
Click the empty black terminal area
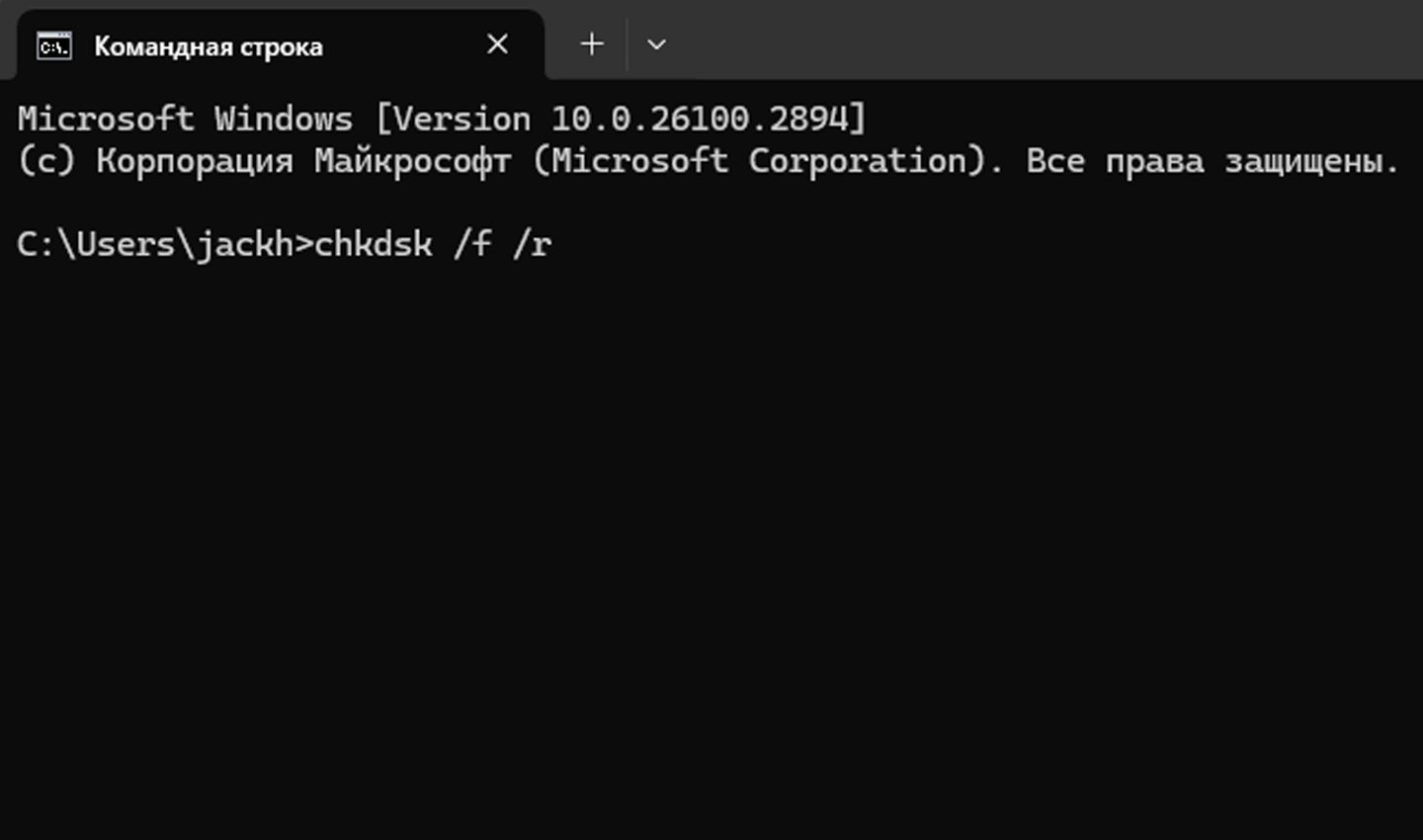click(x=711, y=553)
